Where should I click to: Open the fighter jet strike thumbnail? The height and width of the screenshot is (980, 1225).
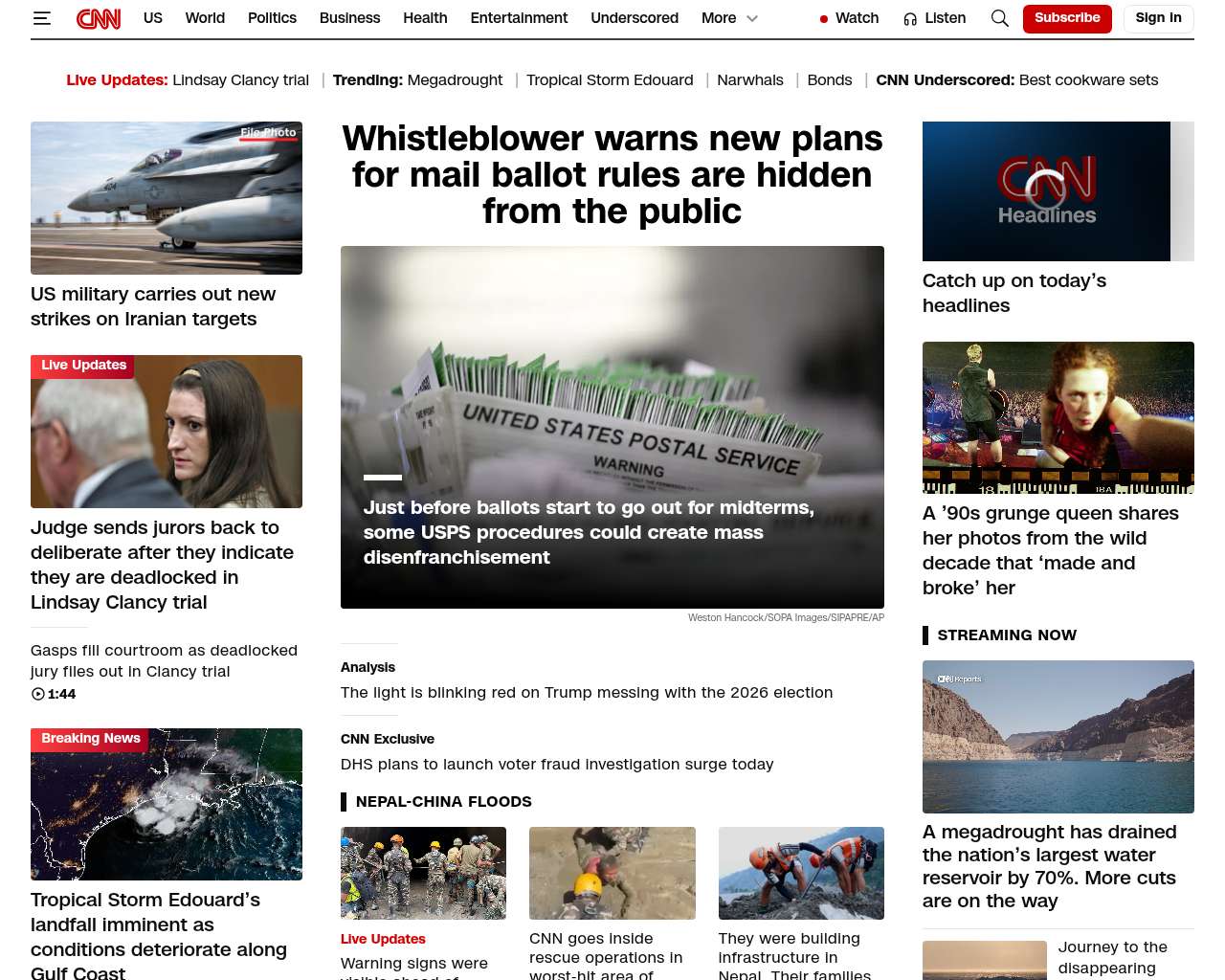167,198
